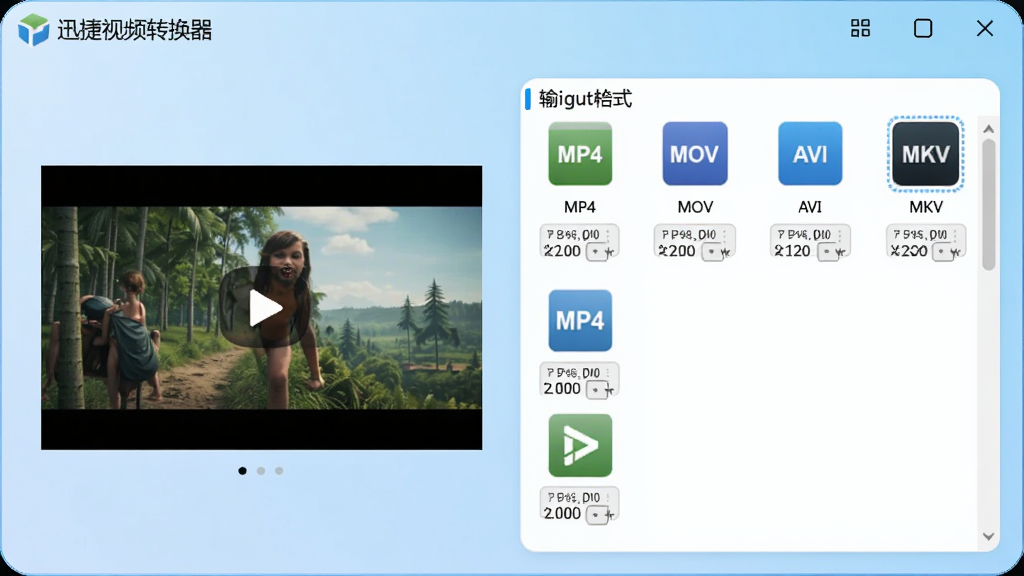Select the green play-arrow format icon
This screenshot has height=576, width=1024.
tap(580, 445)
